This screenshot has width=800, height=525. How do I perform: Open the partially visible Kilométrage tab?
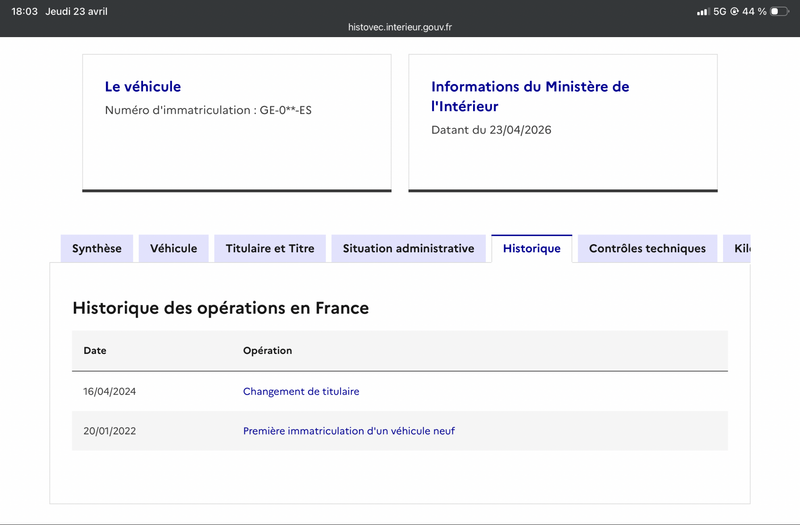[x=739, y=249]
